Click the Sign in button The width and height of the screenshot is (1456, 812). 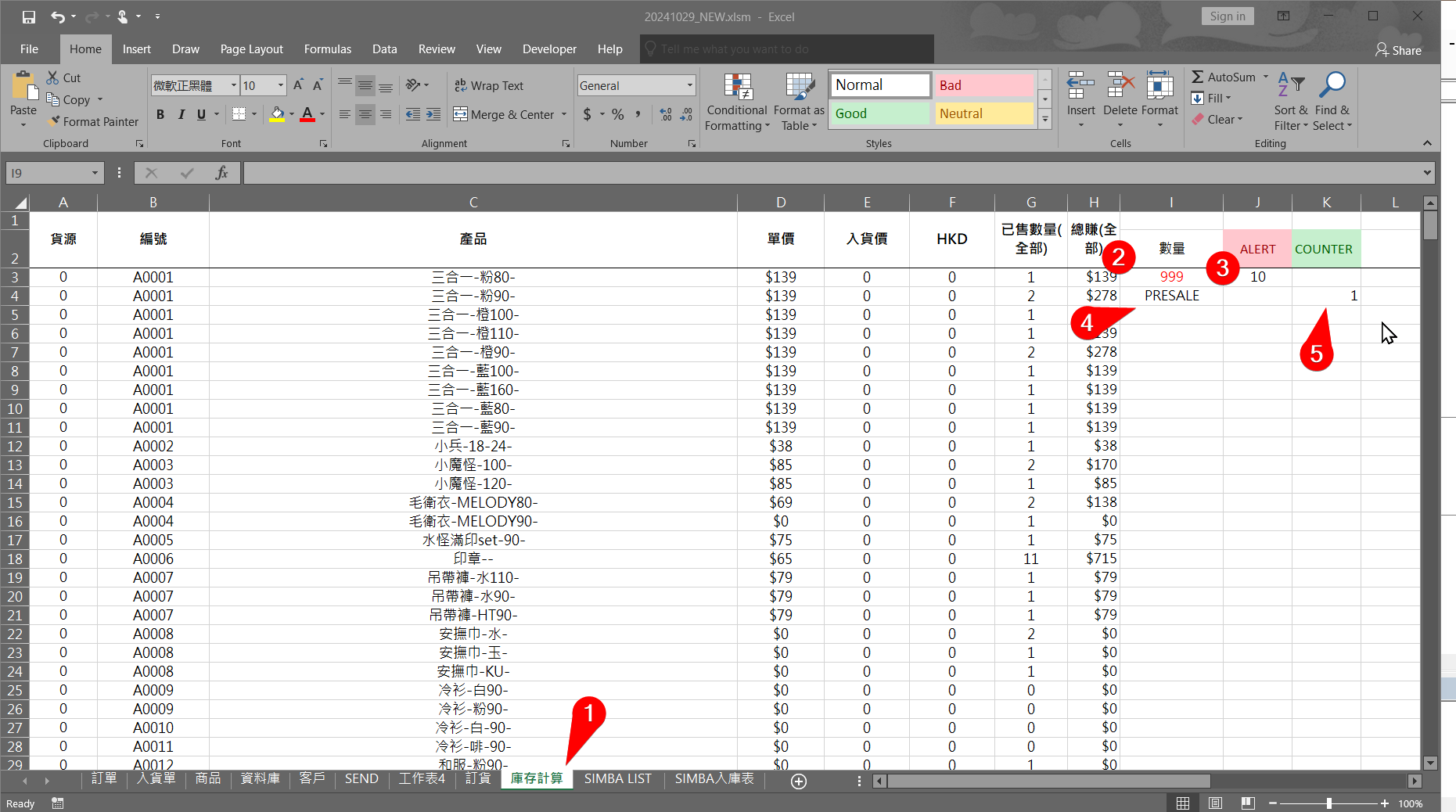1227,16
